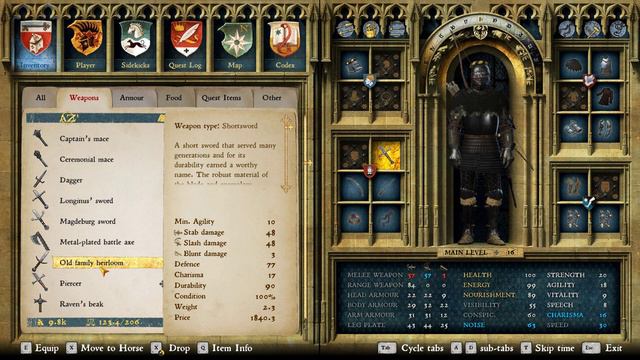Select Piercer in the weapon list

[70, 283]
